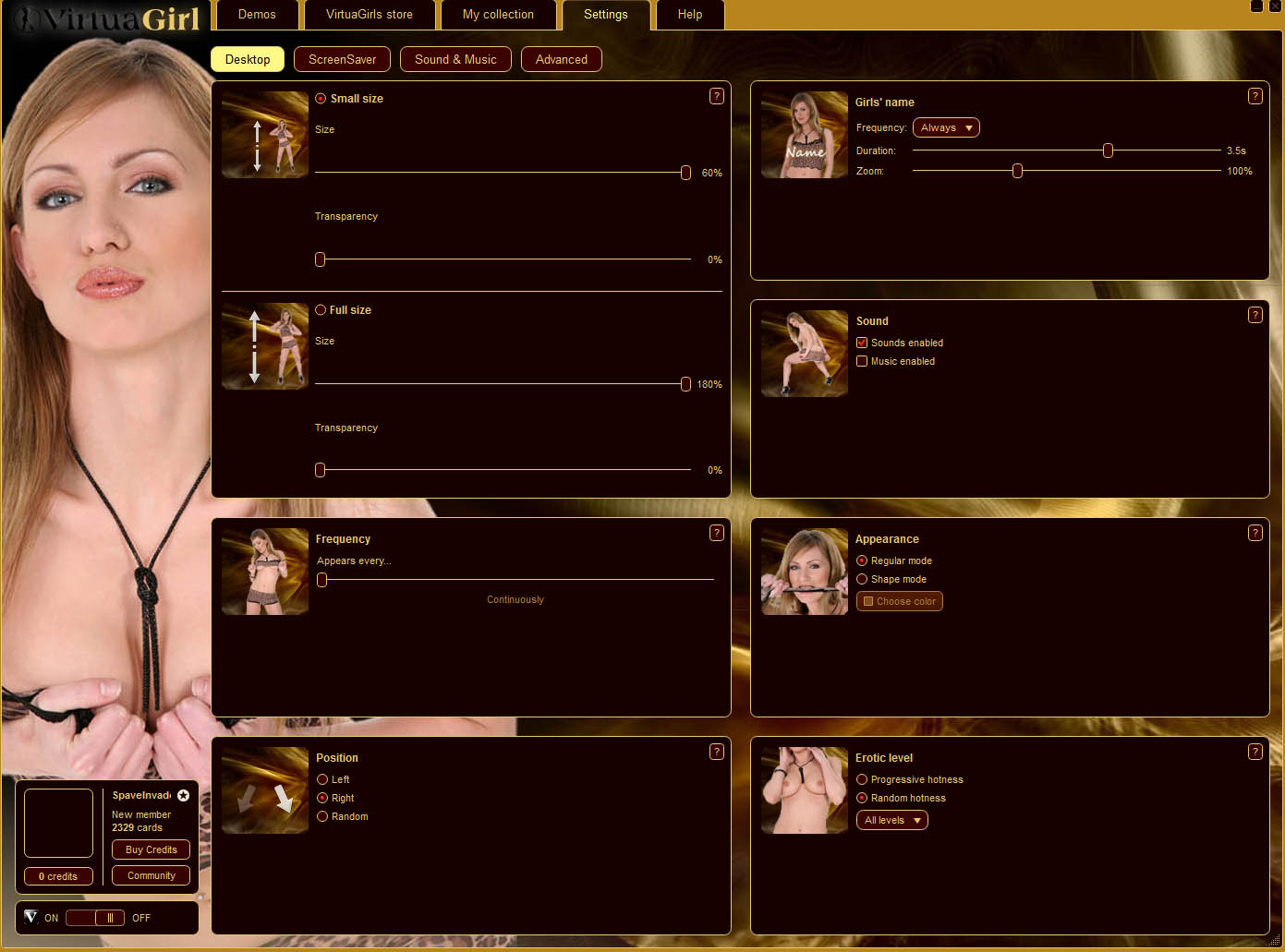Click the V logo icon beside ON
Viewport: 1285px width, 952px height.
[x=31, y=917]
